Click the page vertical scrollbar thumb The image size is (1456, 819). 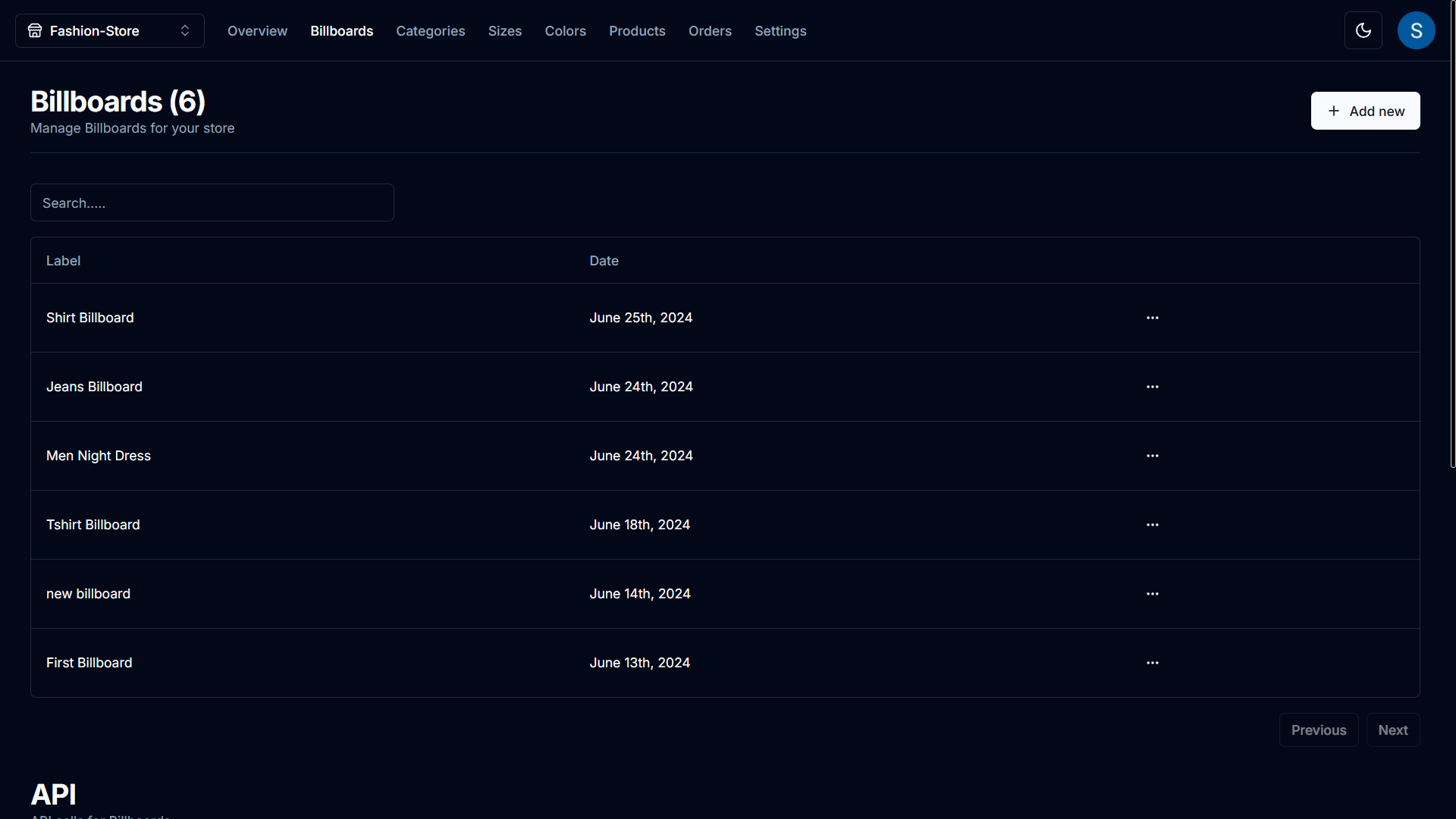pos(1452,234)
